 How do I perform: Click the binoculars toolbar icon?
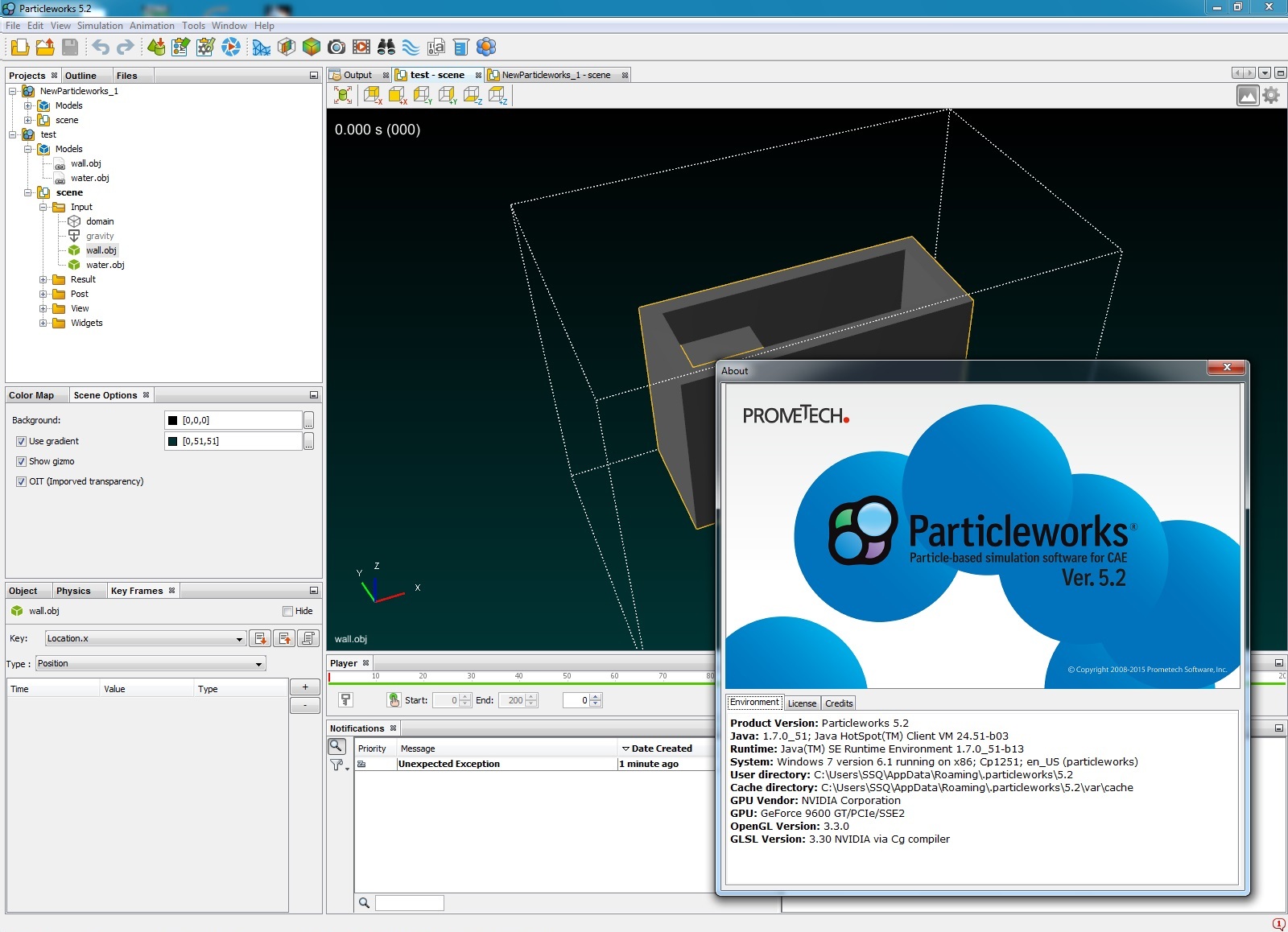pyautogui.click(x=386, y=47)
